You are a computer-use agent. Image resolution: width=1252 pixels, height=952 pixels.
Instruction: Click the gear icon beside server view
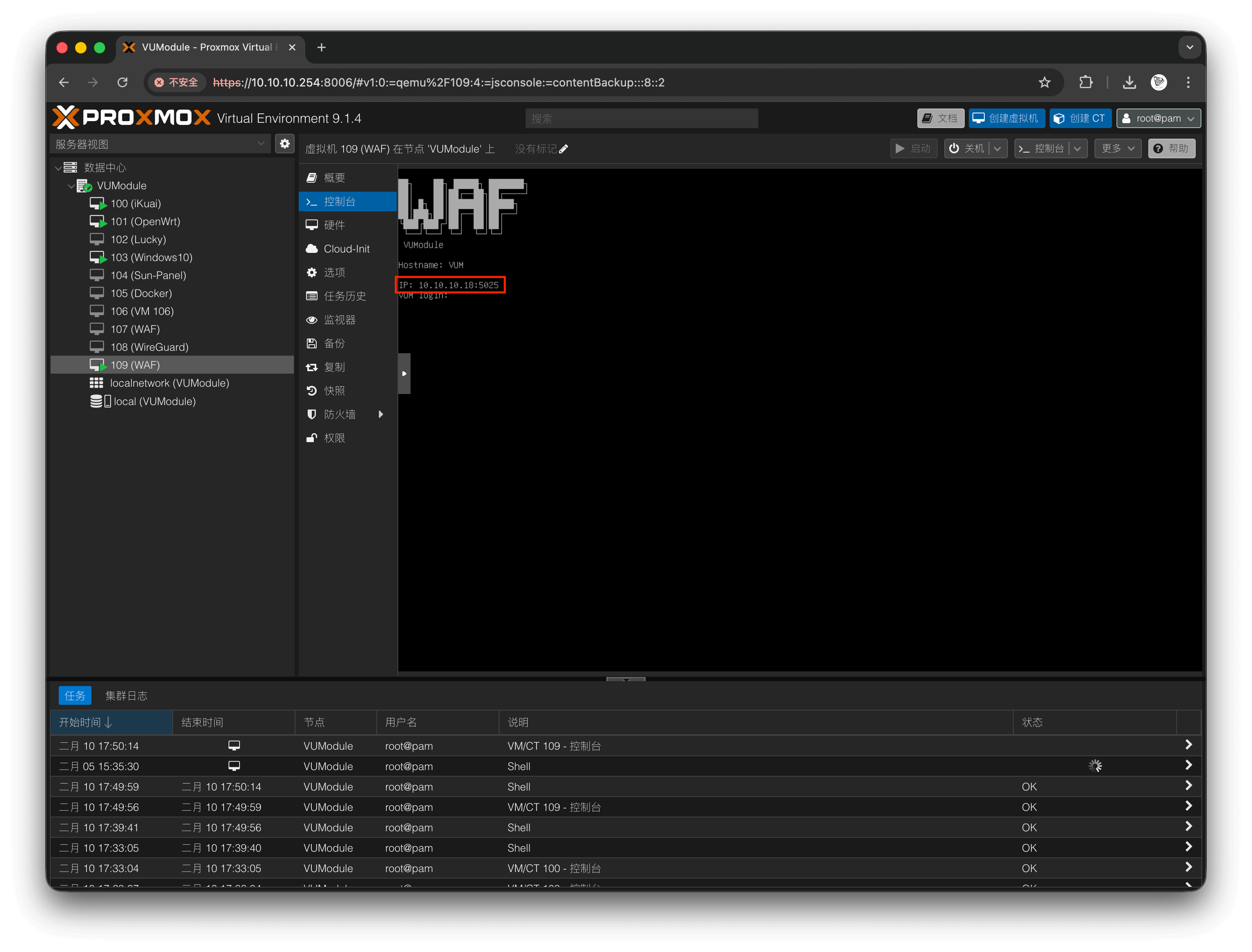pos(285,144)
